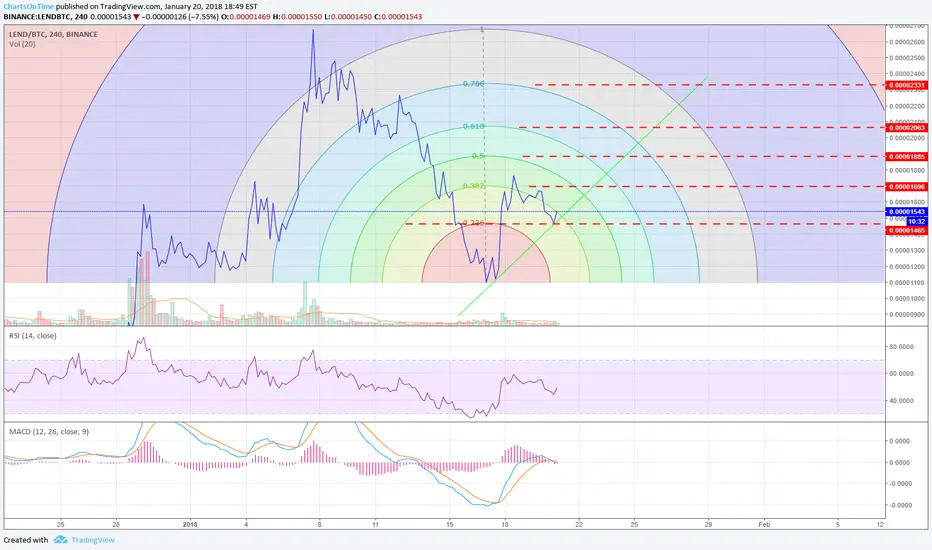The image size is (932, 550).
Task: Click the 22 date label on time axis
Action: [579, 524]
